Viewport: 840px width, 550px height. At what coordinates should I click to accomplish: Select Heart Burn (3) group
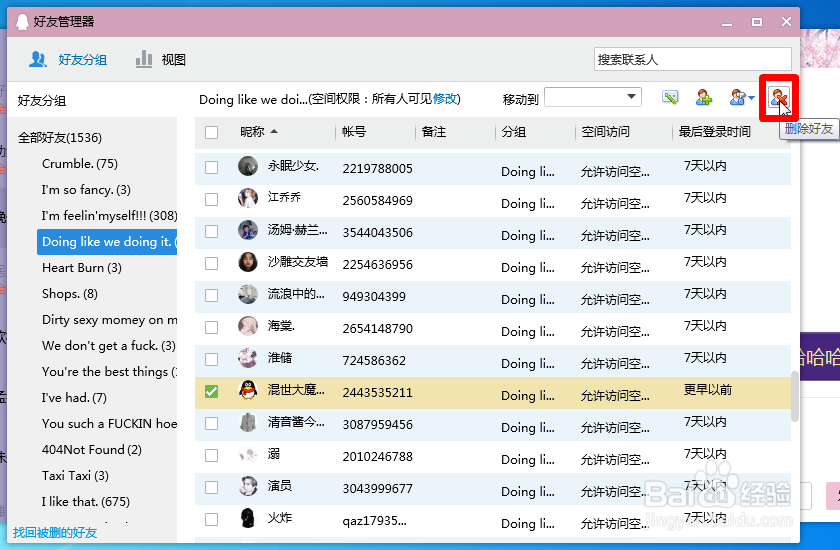click(82, 268)
